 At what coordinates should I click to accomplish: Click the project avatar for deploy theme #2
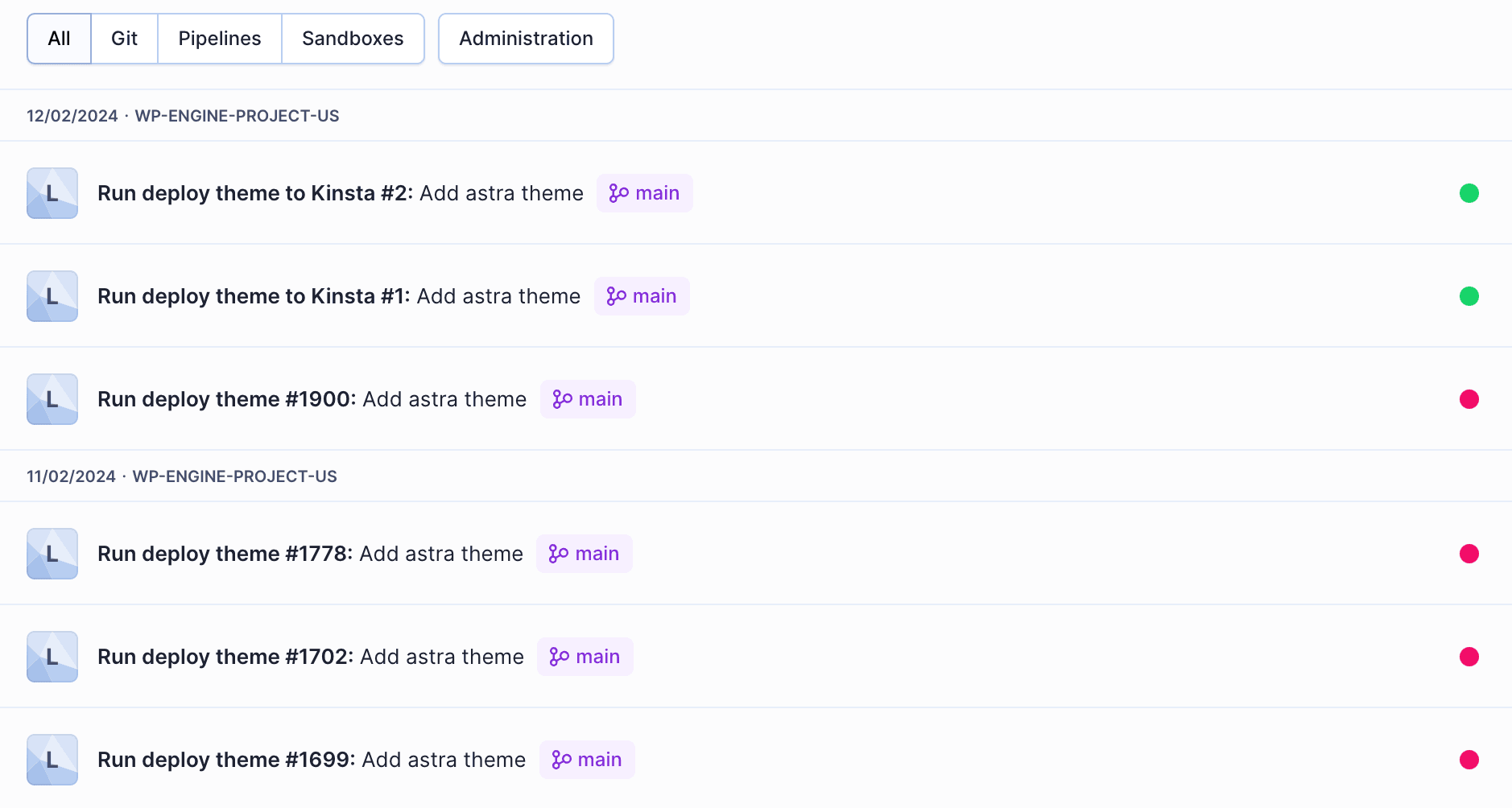(52, 193)
